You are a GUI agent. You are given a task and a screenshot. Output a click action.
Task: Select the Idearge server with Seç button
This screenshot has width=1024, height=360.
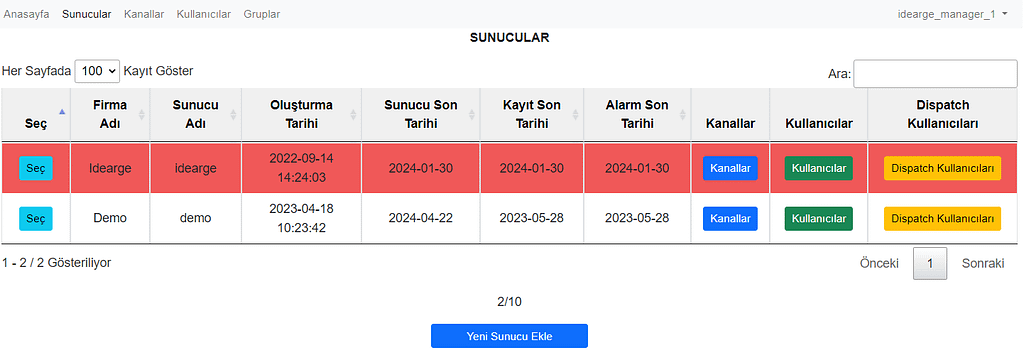36,168
